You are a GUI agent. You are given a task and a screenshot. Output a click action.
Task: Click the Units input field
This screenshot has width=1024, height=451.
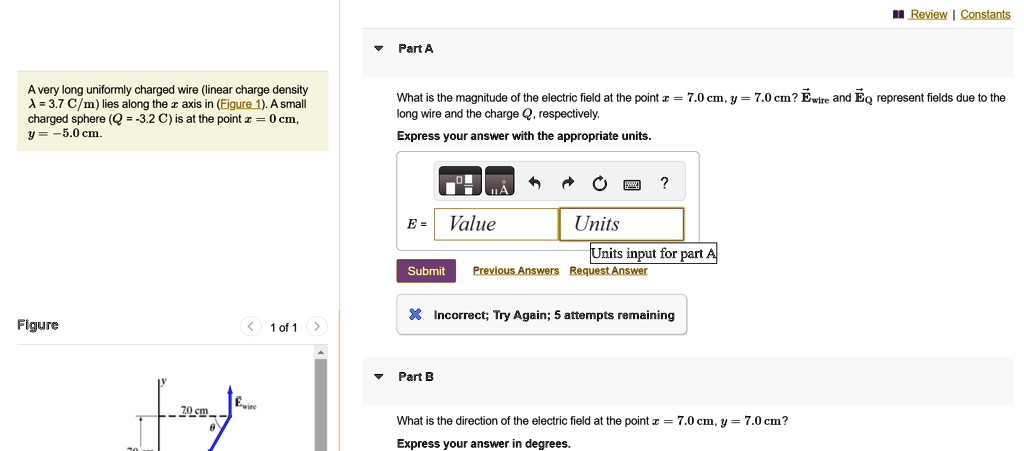click(x=622, y=224)
